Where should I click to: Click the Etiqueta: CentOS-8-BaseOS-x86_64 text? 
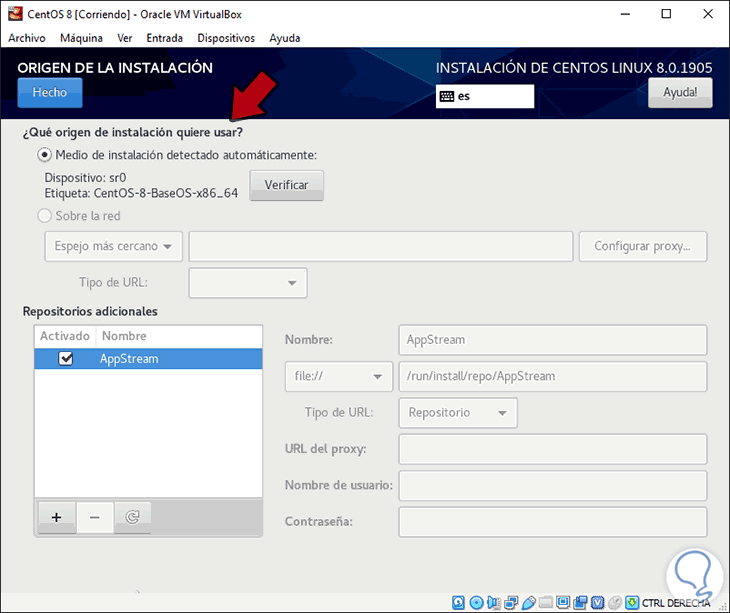(x=141, y=193)
